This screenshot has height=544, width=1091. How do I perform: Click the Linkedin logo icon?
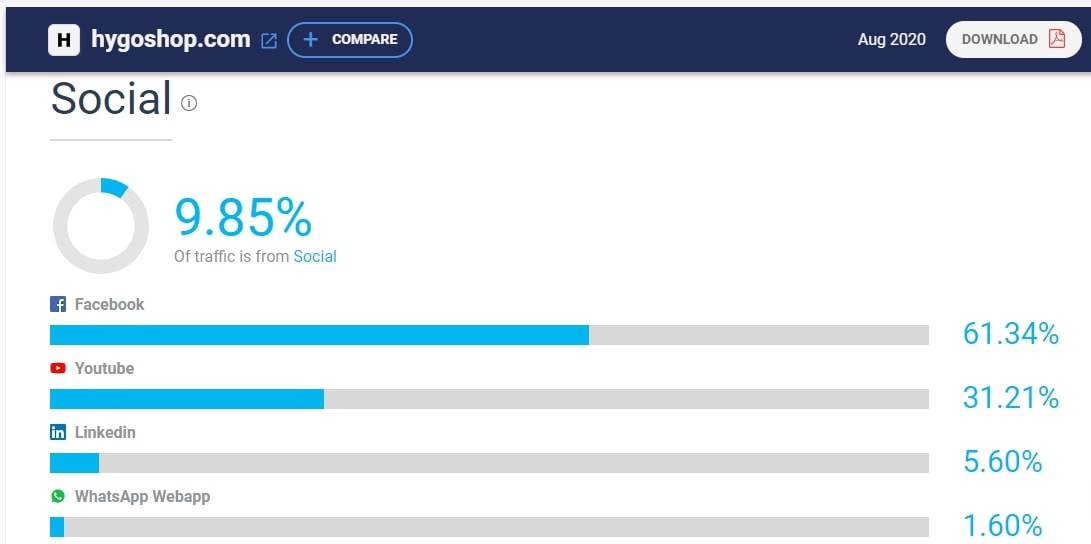(58, 433)
